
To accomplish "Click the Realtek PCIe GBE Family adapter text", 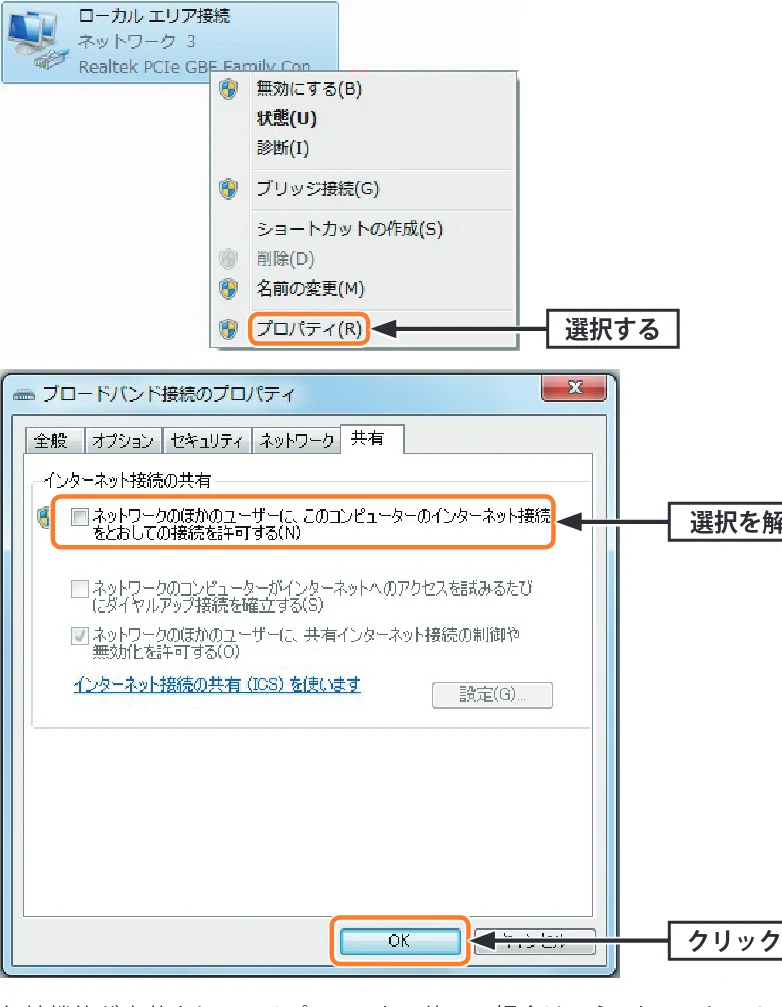I will coord(194,66).
